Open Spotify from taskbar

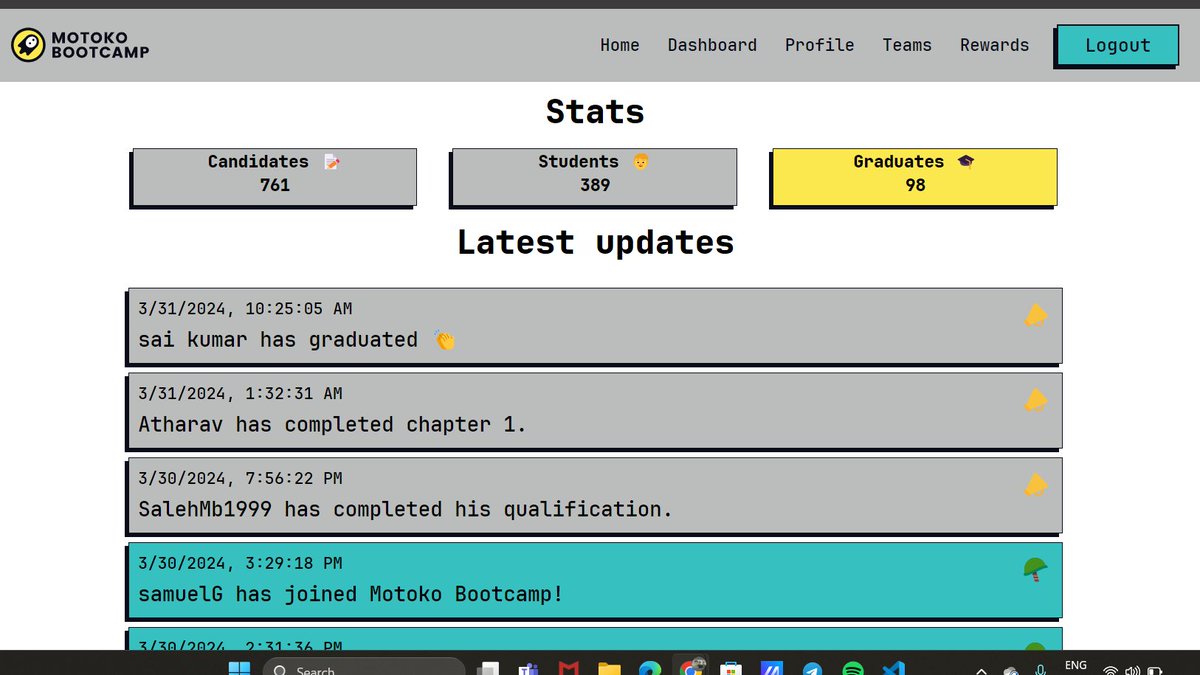tap(853, 669)
